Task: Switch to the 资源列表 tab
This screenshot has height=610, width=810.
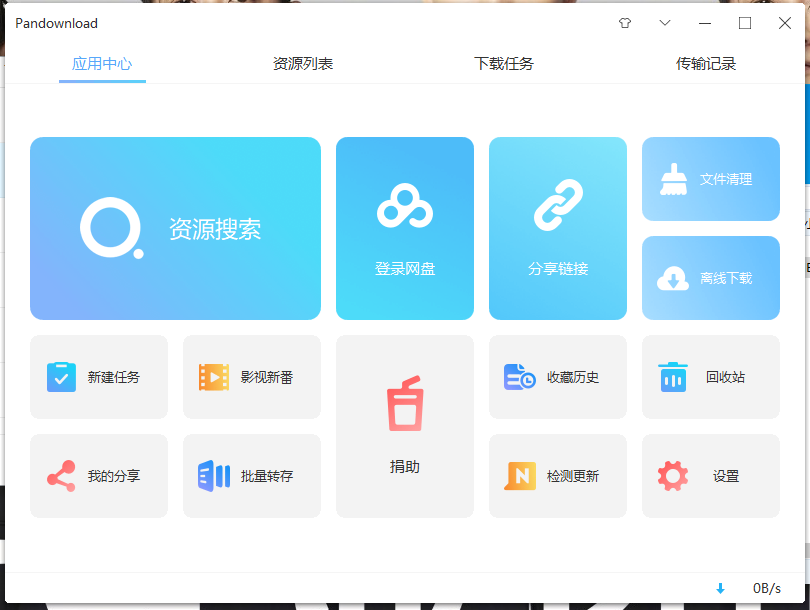Action: click(x=302, y=62)
